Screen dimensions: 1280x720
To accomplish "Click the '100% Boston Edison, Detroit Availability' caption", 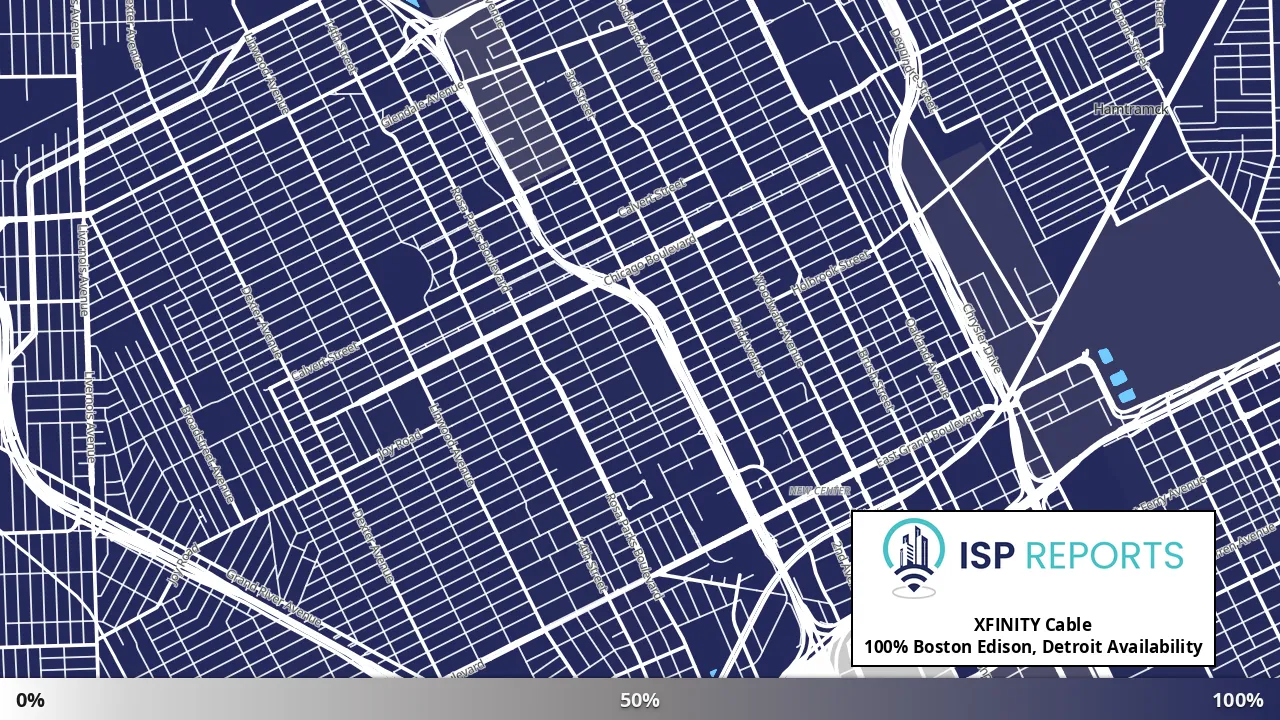I will pos(1033,647).
